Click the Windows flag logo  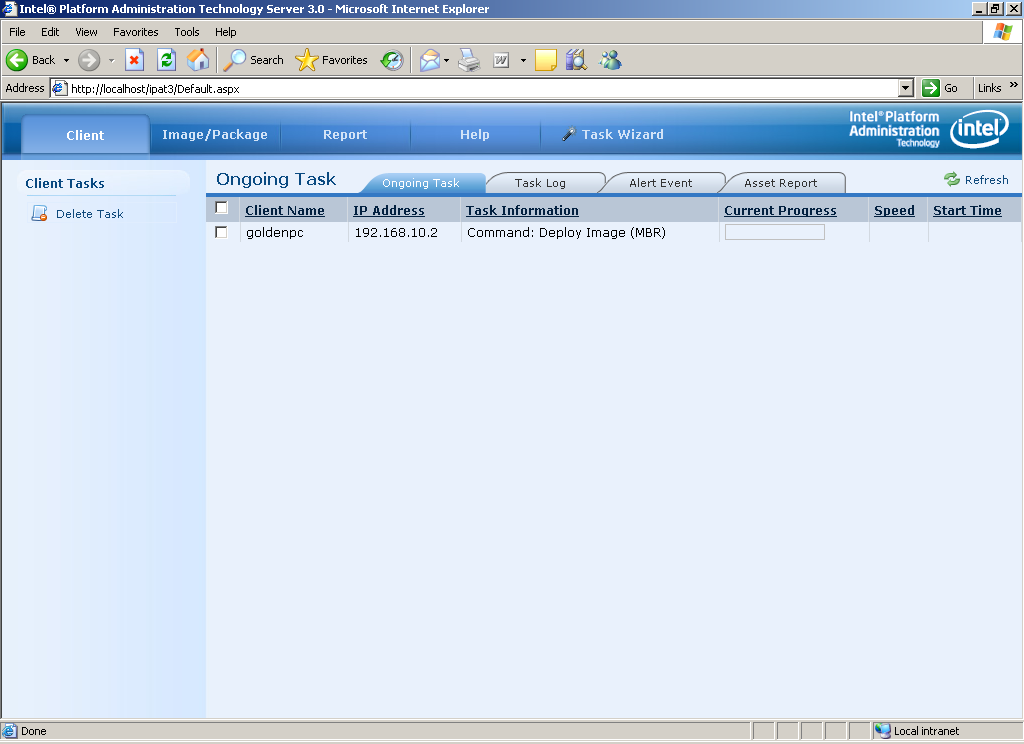tap(1003, 31)
